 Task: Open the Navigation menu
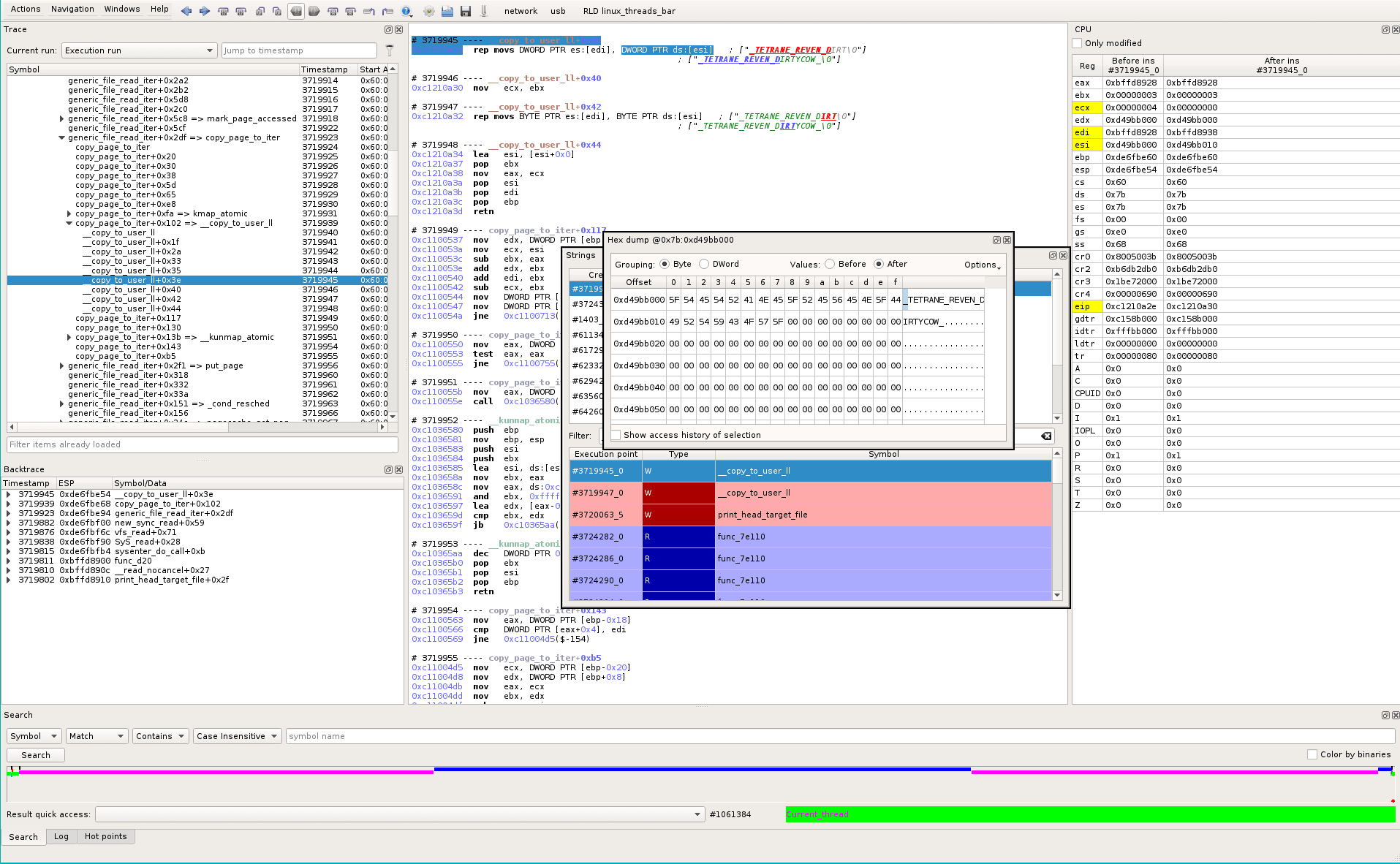[72, 9]
